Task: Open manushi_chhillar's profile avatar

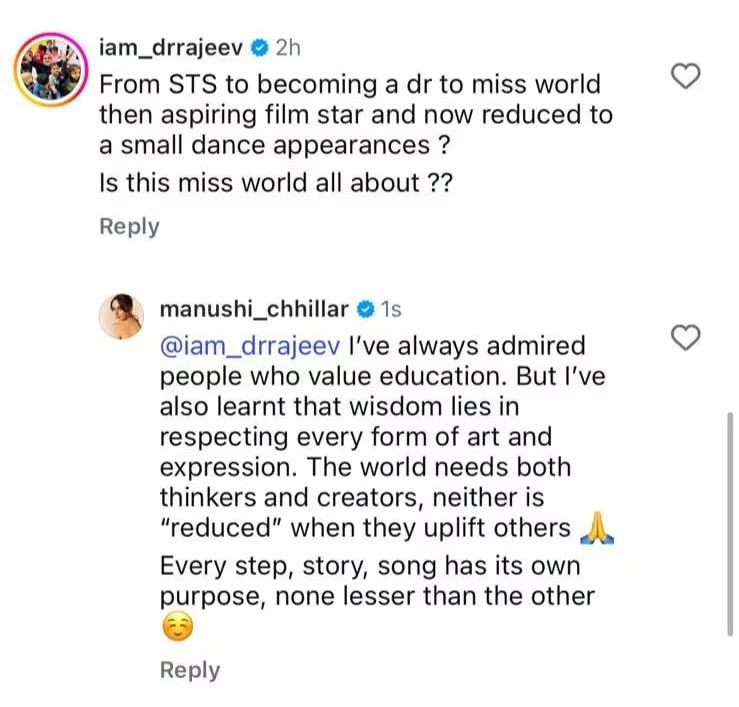Action: 125,318
